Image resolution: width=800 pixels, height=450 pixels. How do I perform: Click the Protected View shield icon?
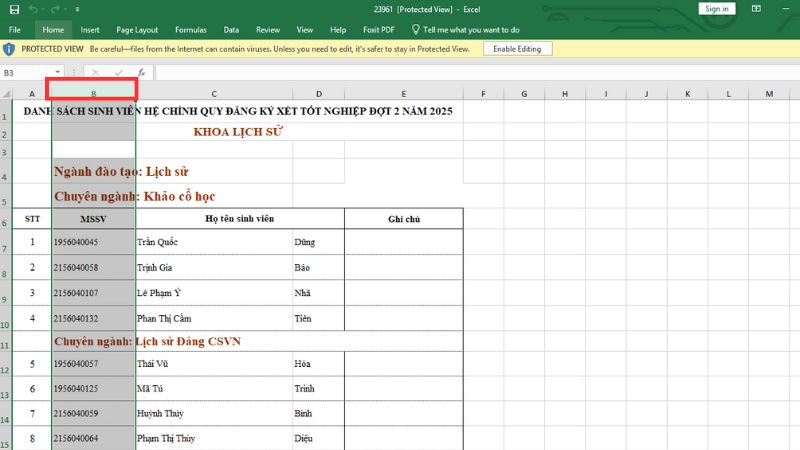click(9, 49)
